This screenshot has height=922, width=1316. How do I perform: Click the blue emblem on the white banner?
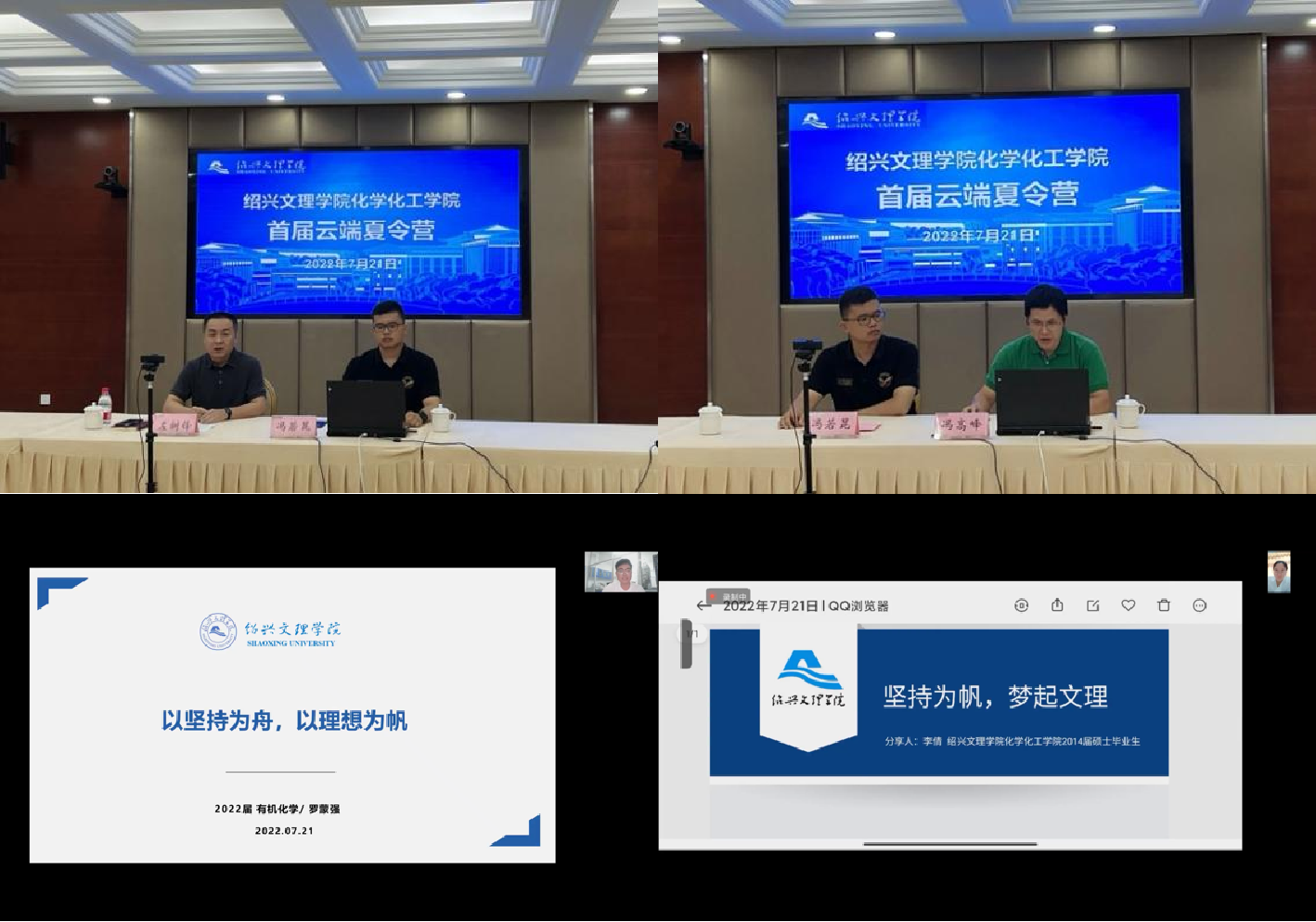coord(808,669)
